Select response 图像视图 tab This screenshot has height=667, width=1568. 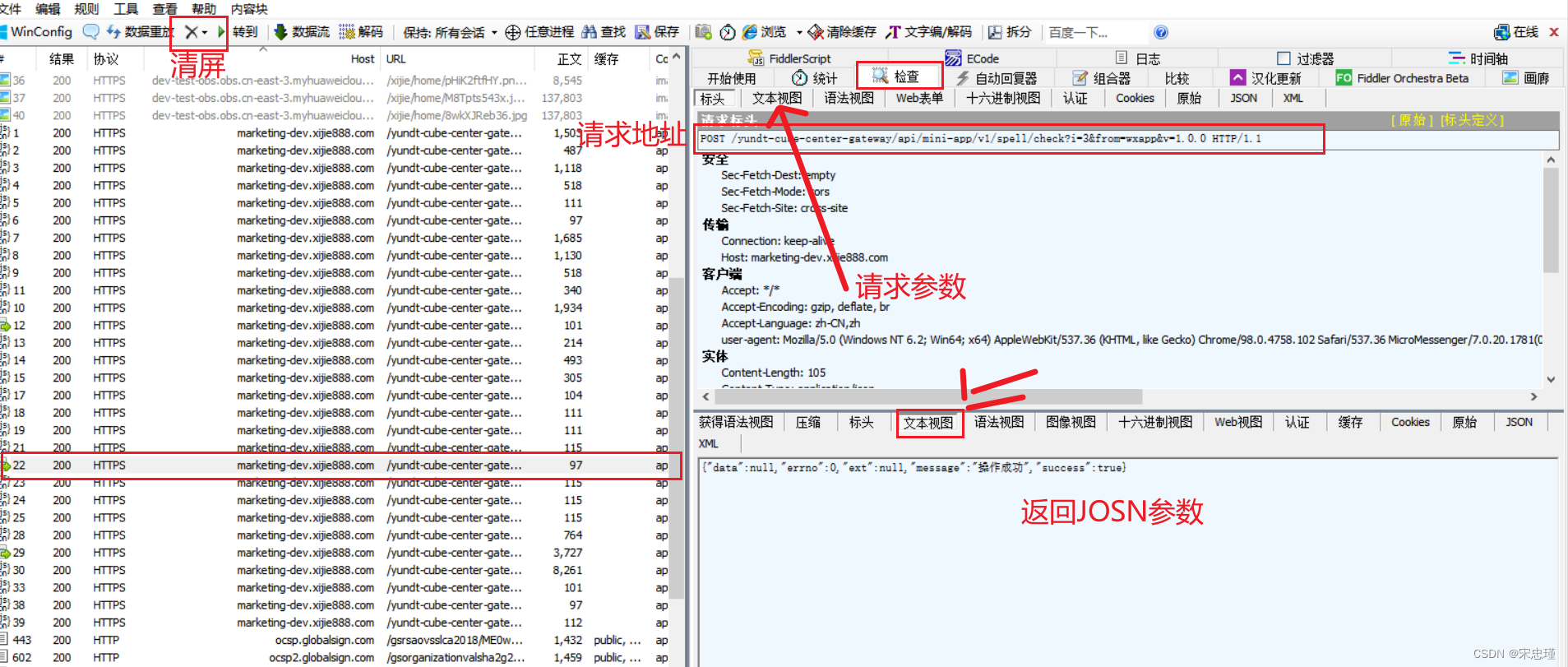pyautogui.click(x=1071, y=422)
